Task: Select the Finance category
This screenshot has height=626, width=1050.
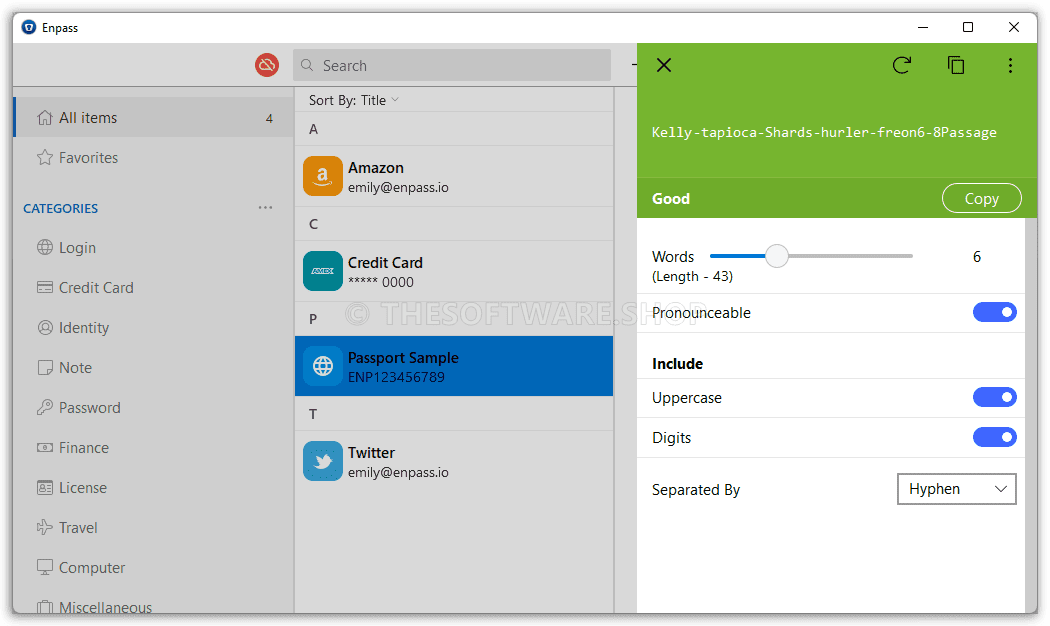Action: (x=153, y=447)
